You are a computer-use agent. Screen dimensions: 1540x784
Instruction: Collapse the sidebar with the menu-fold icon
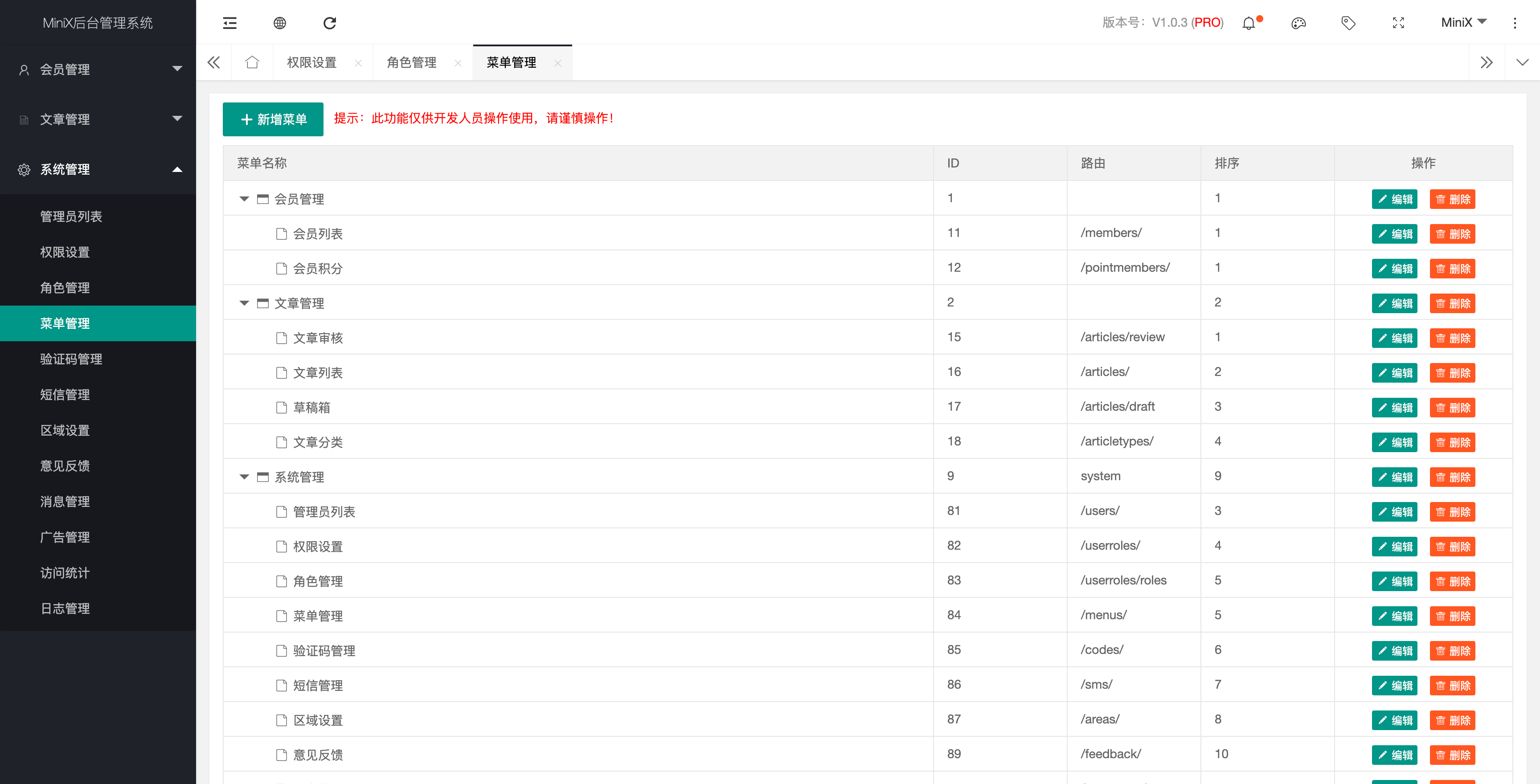click(x=229, y=23)
